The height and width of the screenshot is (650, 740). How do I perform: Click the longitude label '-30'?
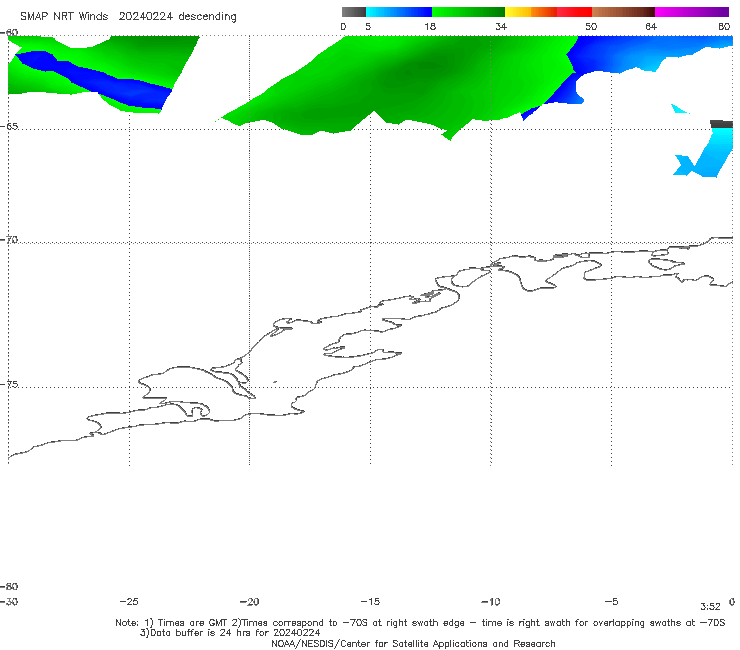[9, 601]
